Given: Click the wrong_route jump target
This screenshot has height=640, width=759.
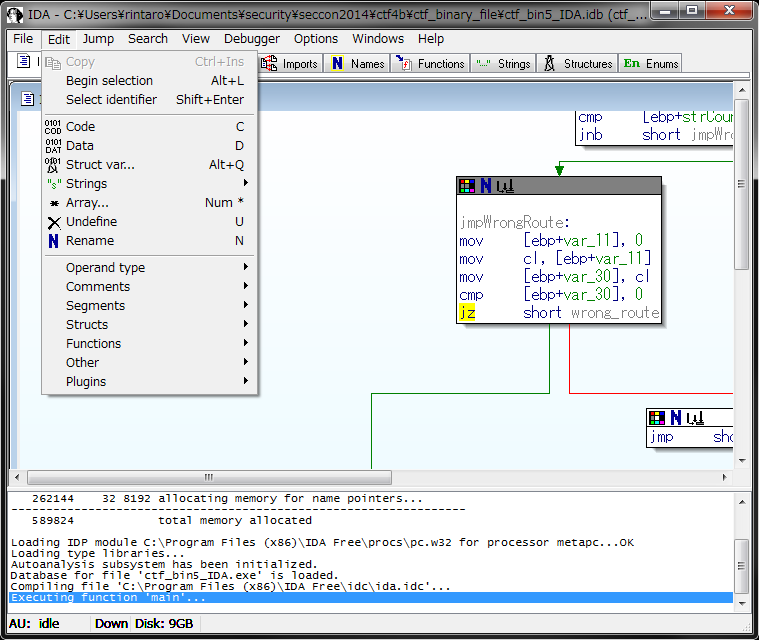Looking at the screenshot, I should click(x=615, y=313).
